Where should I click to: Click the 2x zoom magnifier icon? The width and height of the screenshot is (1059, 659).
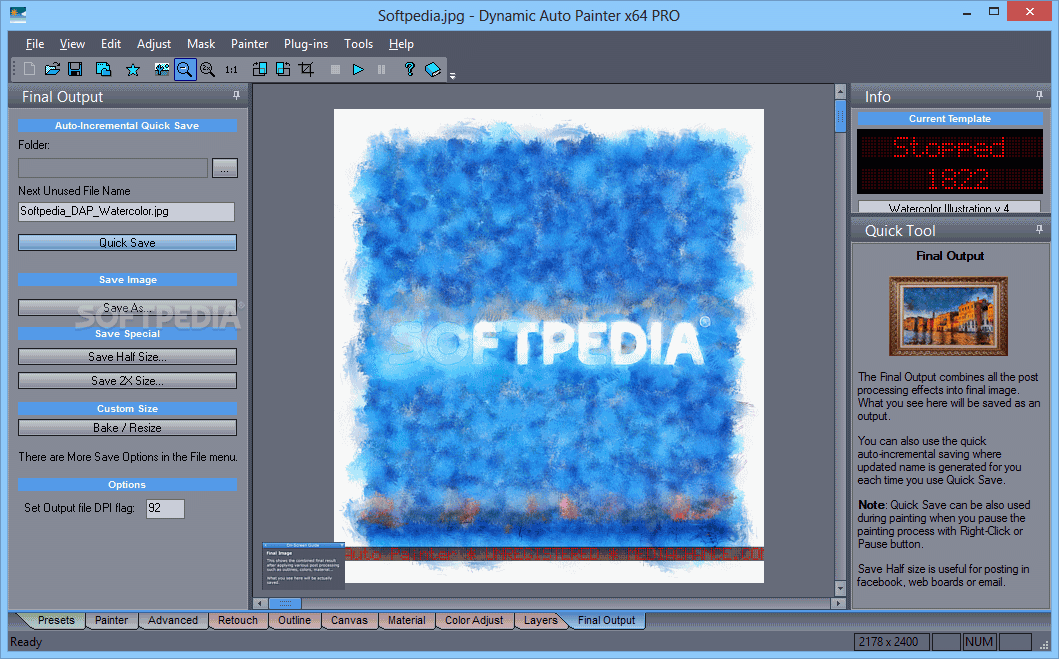click(x=207, y=69)
